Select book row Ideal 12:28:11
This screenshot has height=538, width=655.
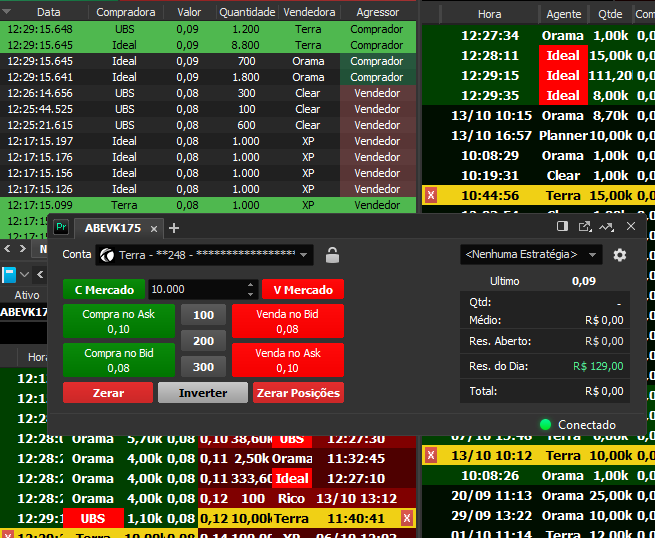(x=538, y=55)
